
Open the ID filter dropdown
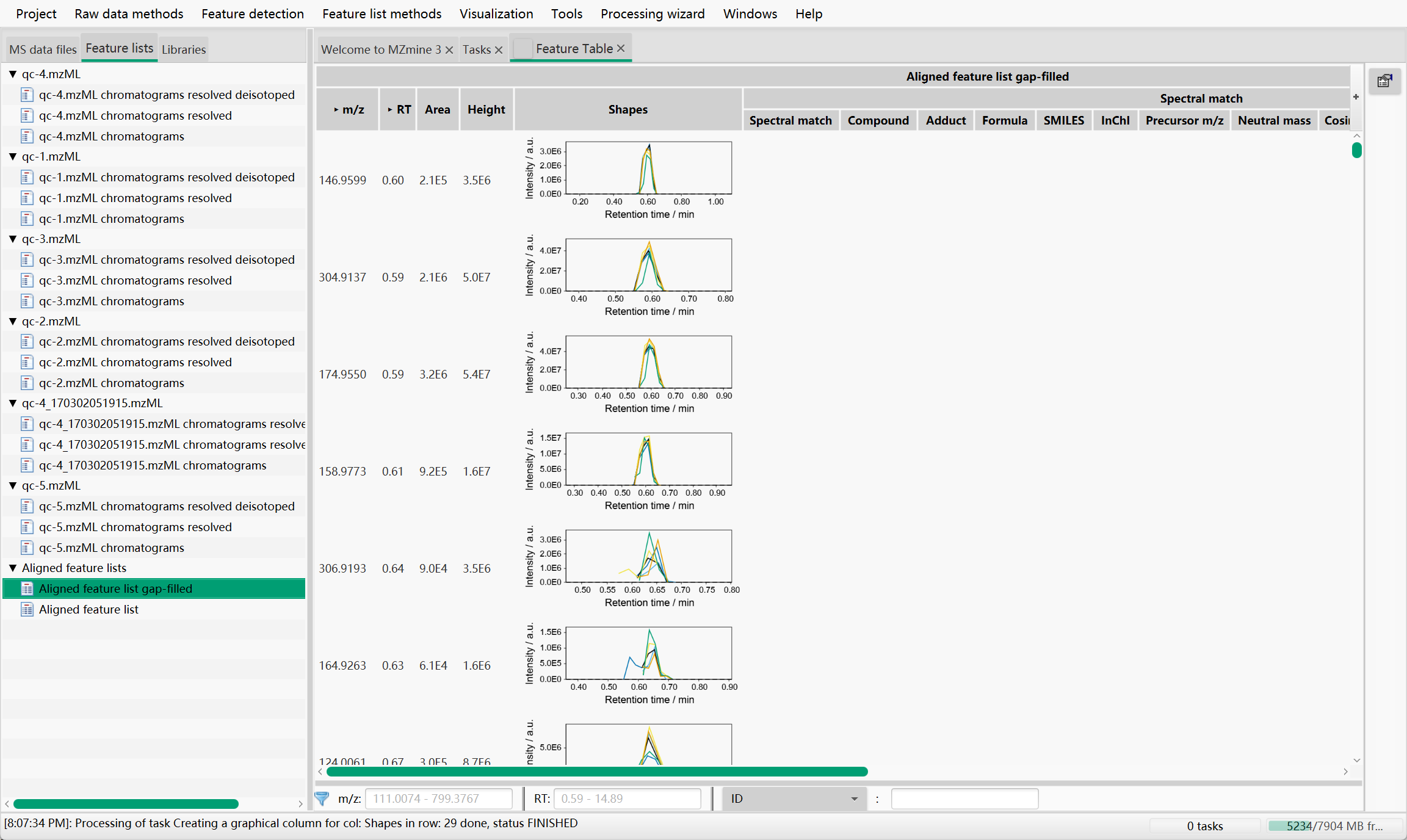tap(854, 798)
